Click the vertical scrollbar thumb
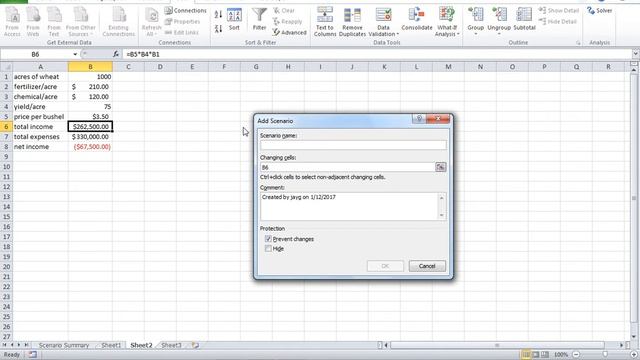The height and width of the screenshot is (360, 640). click(x=634, y=198)
